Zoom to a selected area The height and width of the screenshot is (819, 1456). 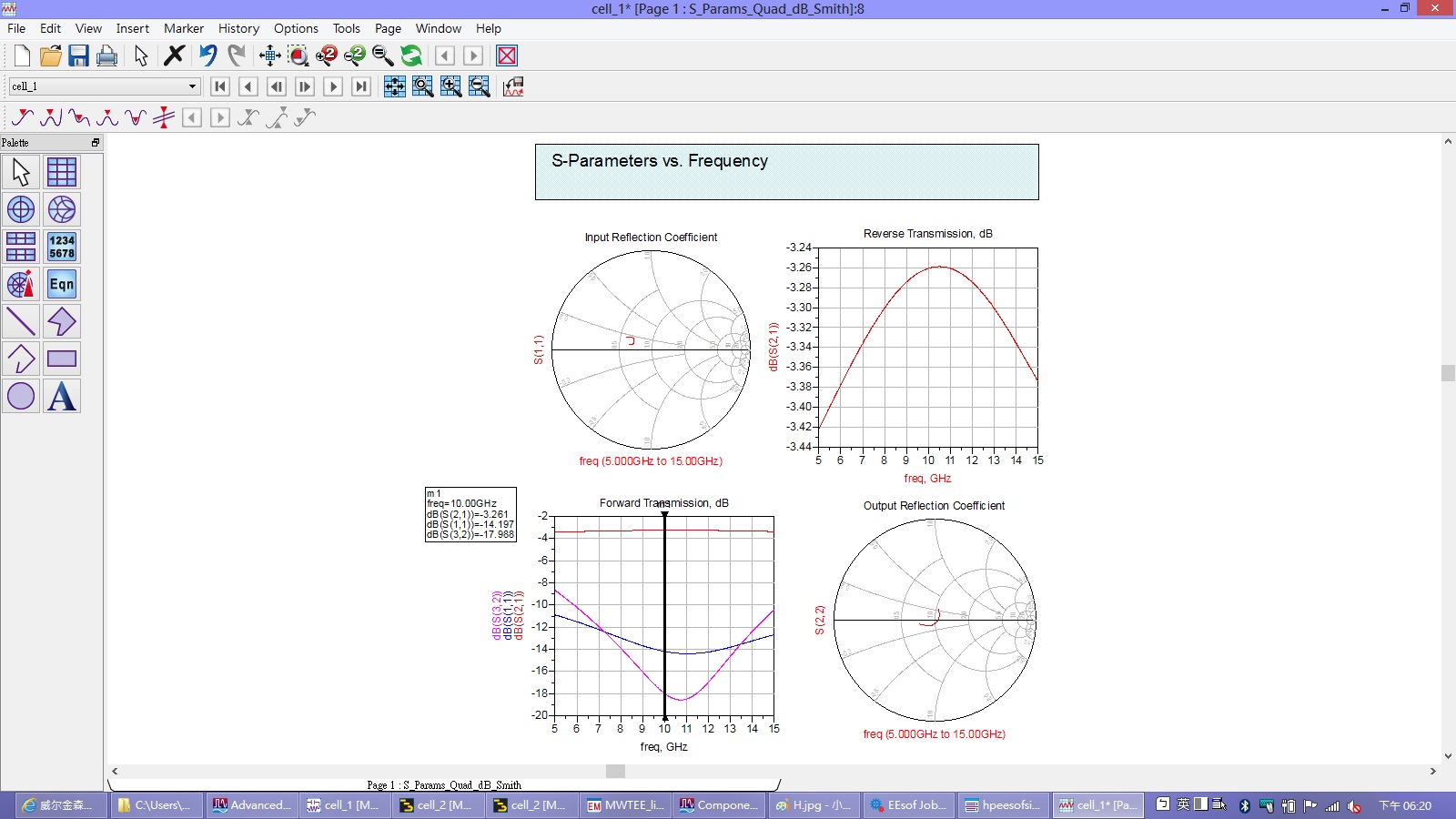[298, 56]
